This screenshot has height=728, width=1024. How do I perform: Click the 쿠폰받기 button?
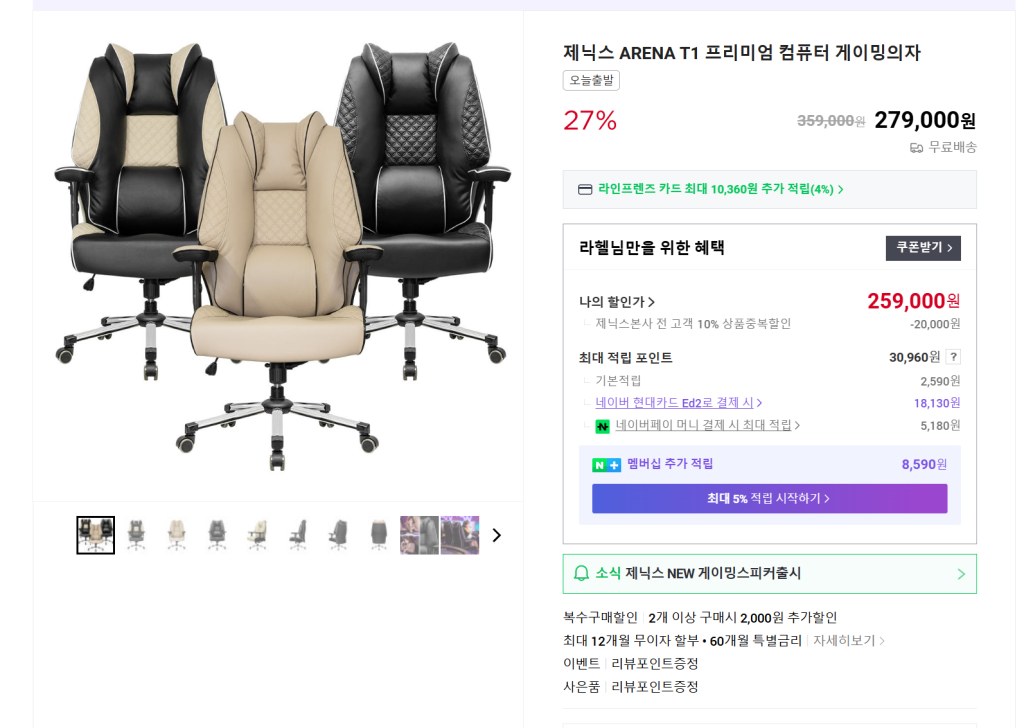click(923, 248)
